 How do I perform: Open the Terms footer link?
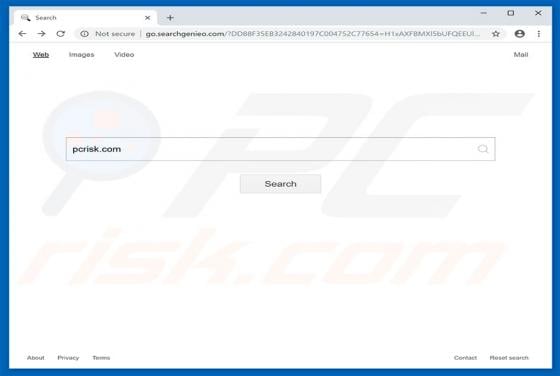tap(101, 357)
